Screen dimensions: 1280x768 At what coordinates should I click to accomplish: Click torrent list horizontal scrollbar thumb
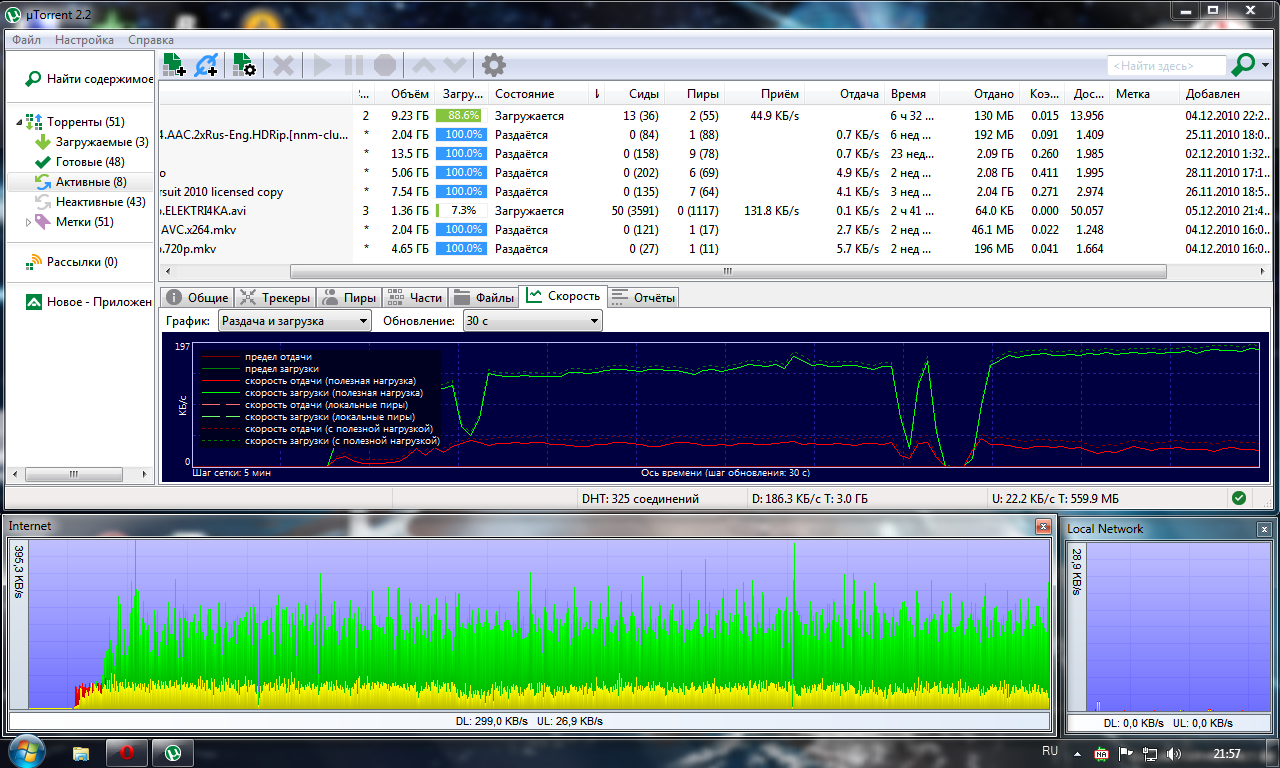tap(728, 271)
